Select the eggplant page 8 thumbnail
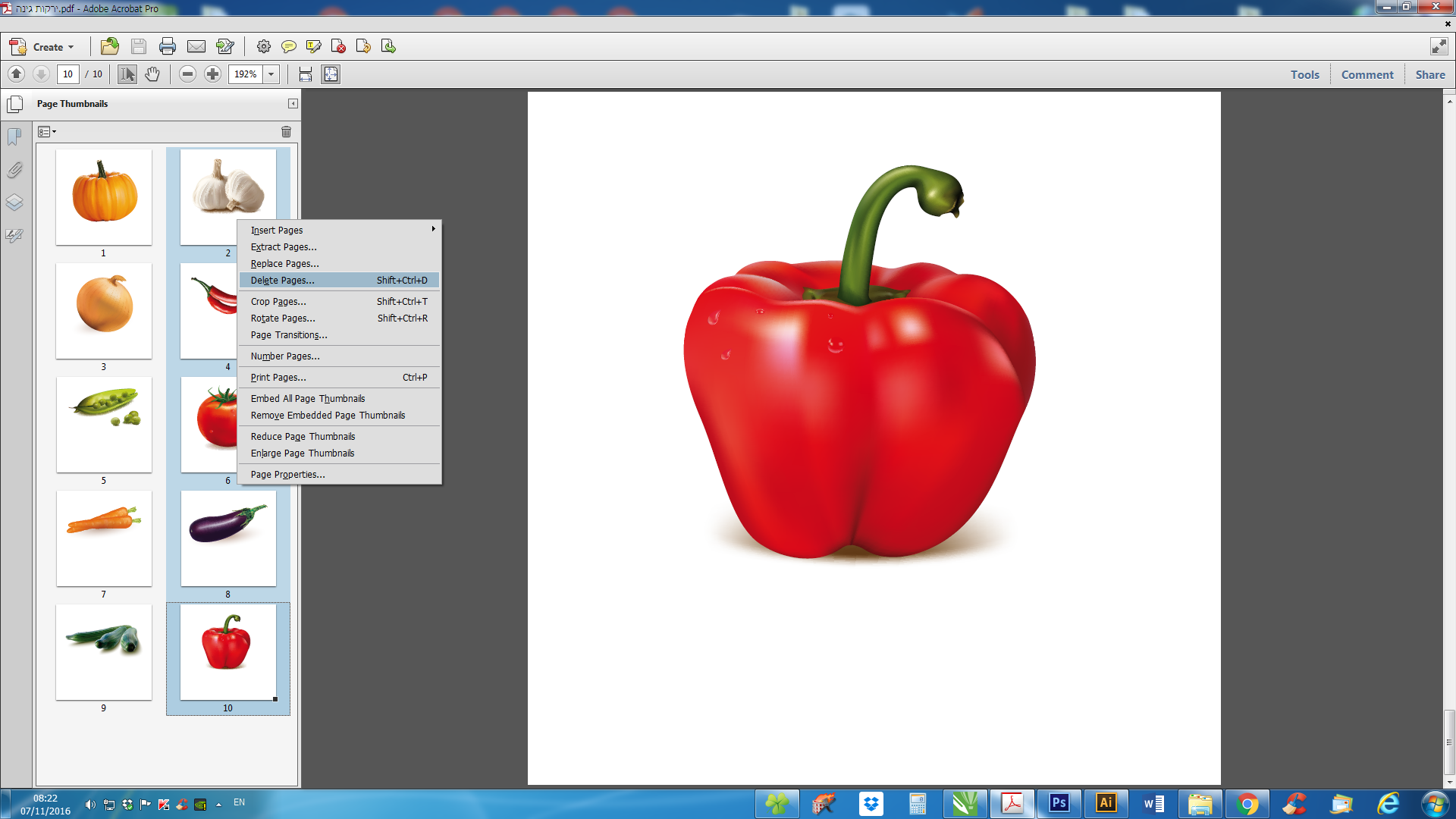Screen dimensions: 1456x819 click(228, 538)
